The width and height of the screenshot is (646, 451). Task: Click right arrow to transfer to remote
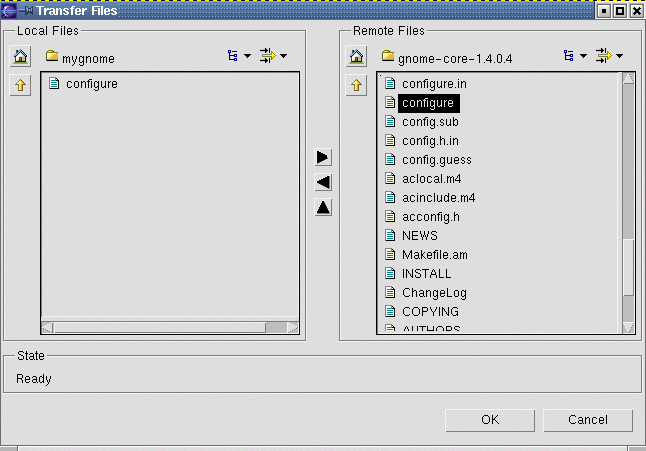click(323, 157)
